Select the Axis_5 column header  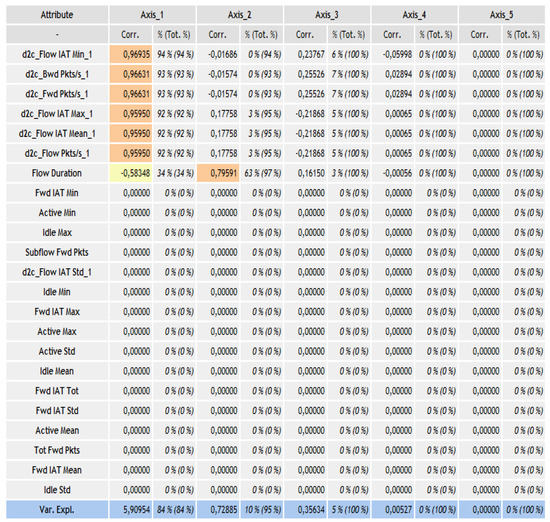pos(502,15)
